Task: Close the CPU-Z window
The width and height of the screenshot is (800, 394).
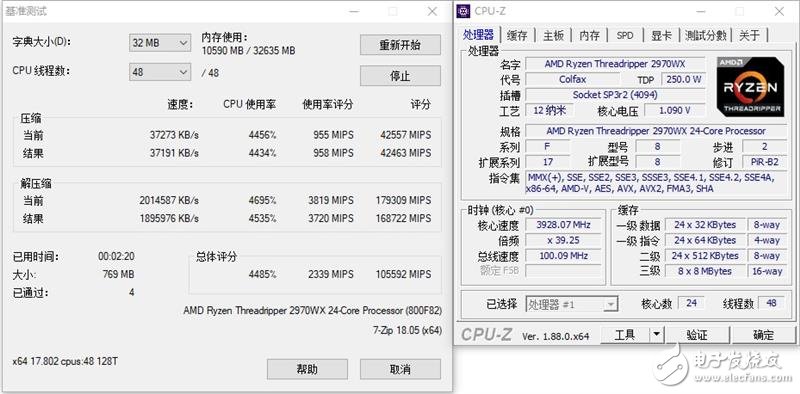Action: coord(779,11)
